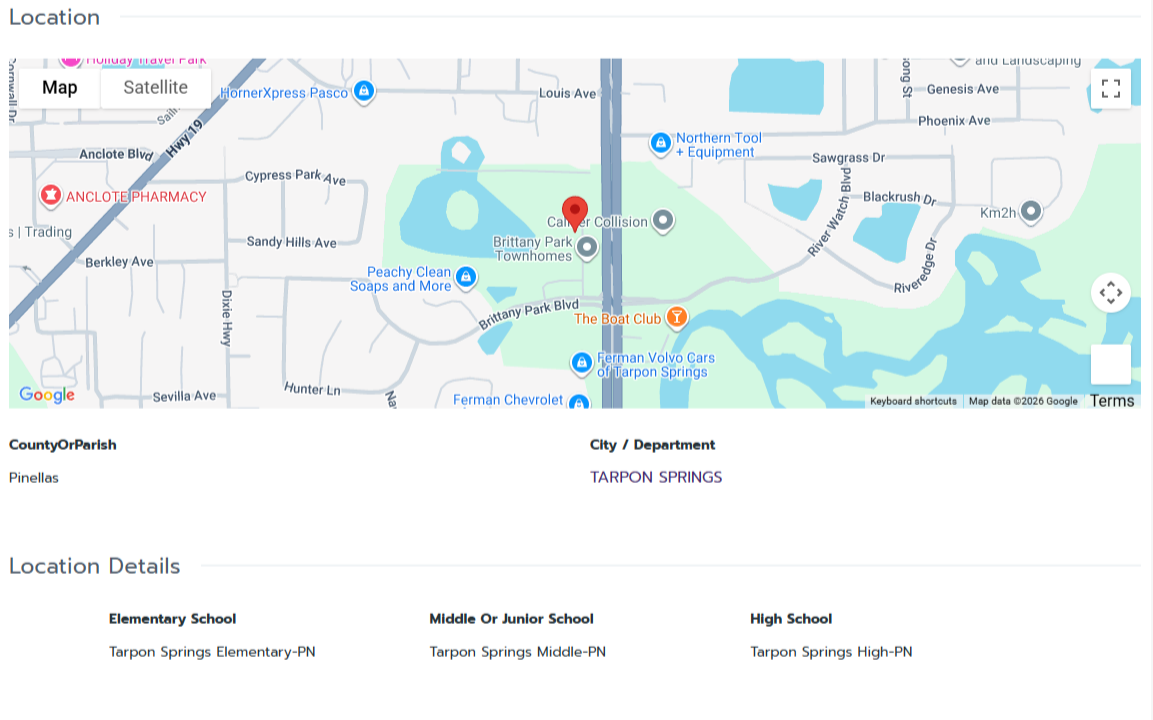
Task: Click the HornerXpress Pasco map icon
Action: (363, 91)
